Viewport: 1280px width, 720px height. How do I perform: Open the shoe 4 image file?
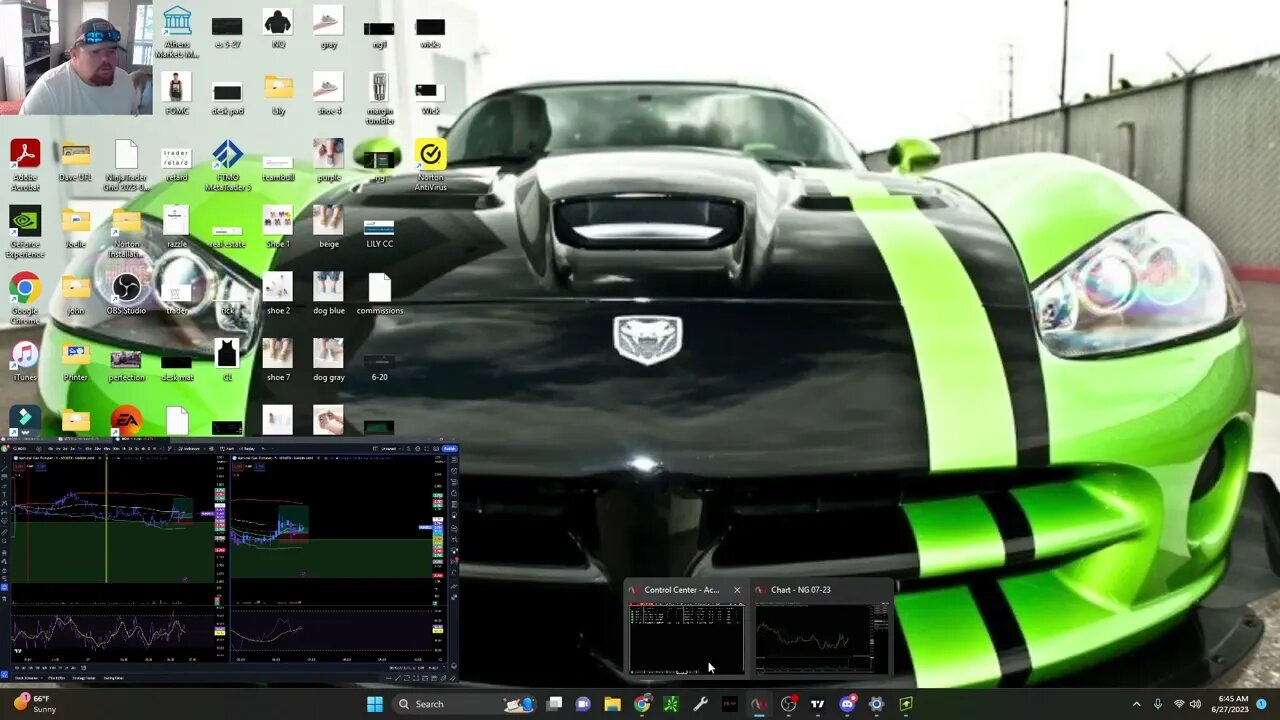click(328, 95)
